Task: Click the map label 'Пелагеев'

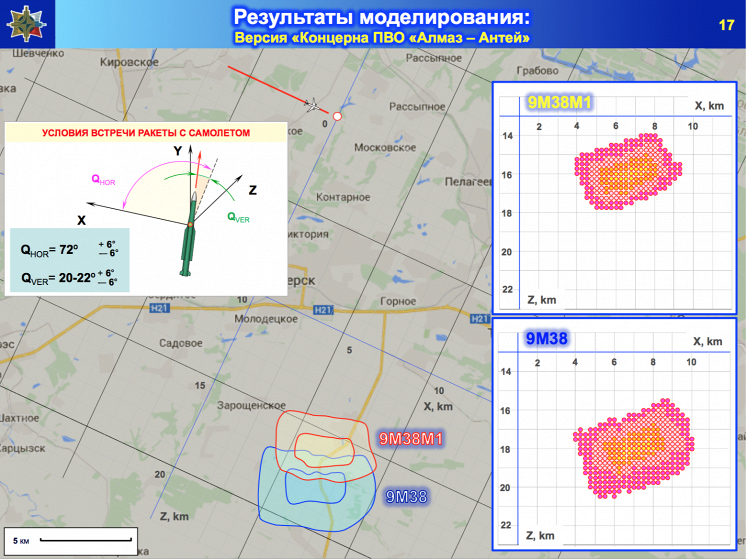Action: coord(468,182)
